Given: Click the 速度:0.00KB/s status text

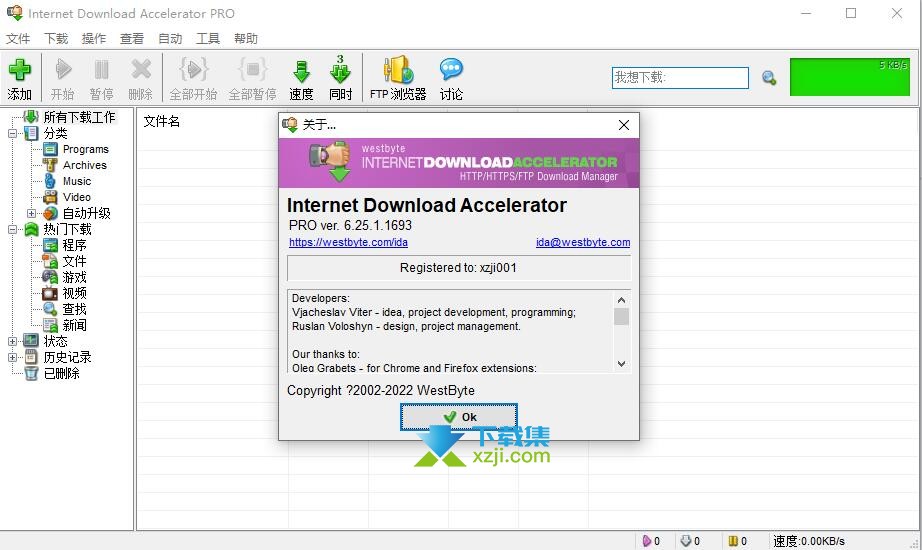Looking at the screenshot, I should point(809,541).
